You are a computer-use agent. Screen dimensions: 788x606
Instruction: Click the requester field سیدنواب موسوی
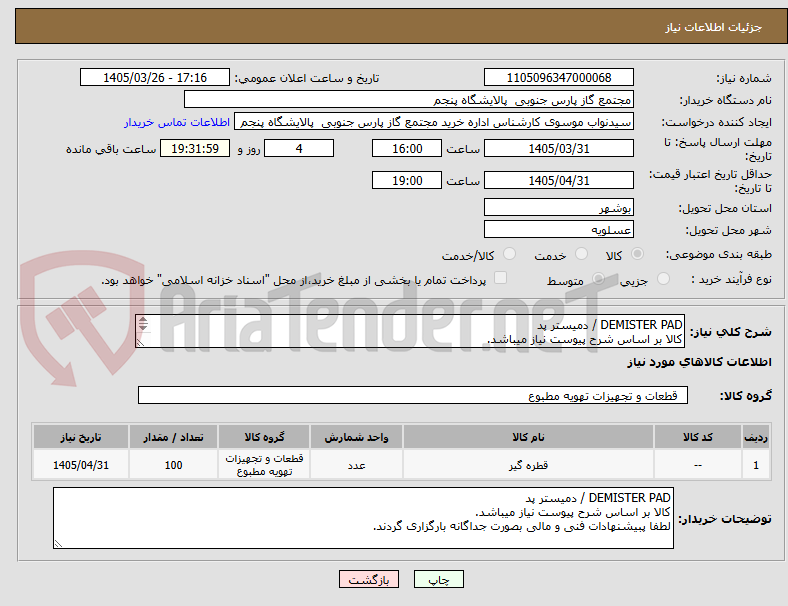pyautogui.click(x=434, y=122)
